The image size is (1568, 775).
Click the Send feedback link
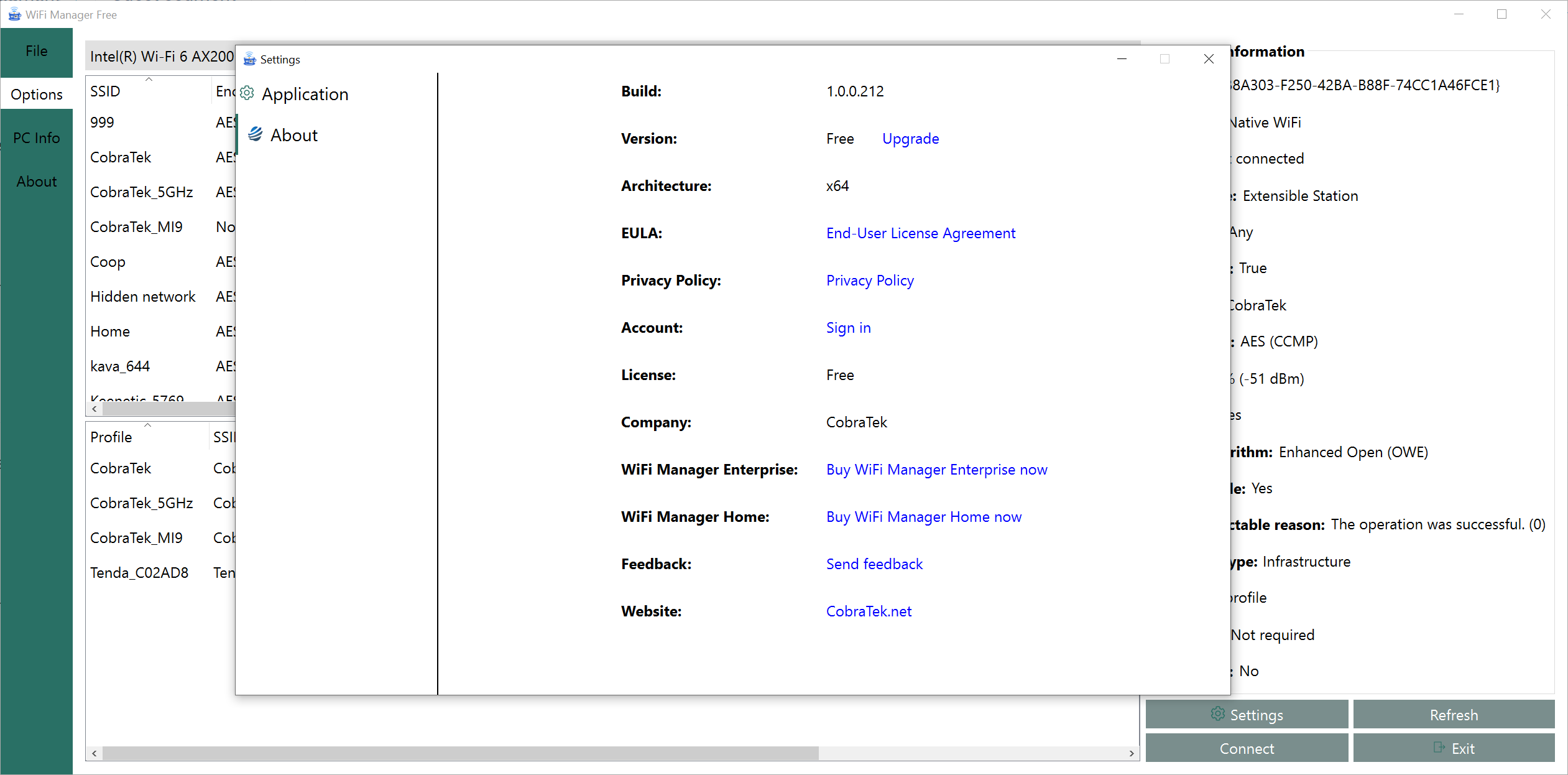coord(875,564)
